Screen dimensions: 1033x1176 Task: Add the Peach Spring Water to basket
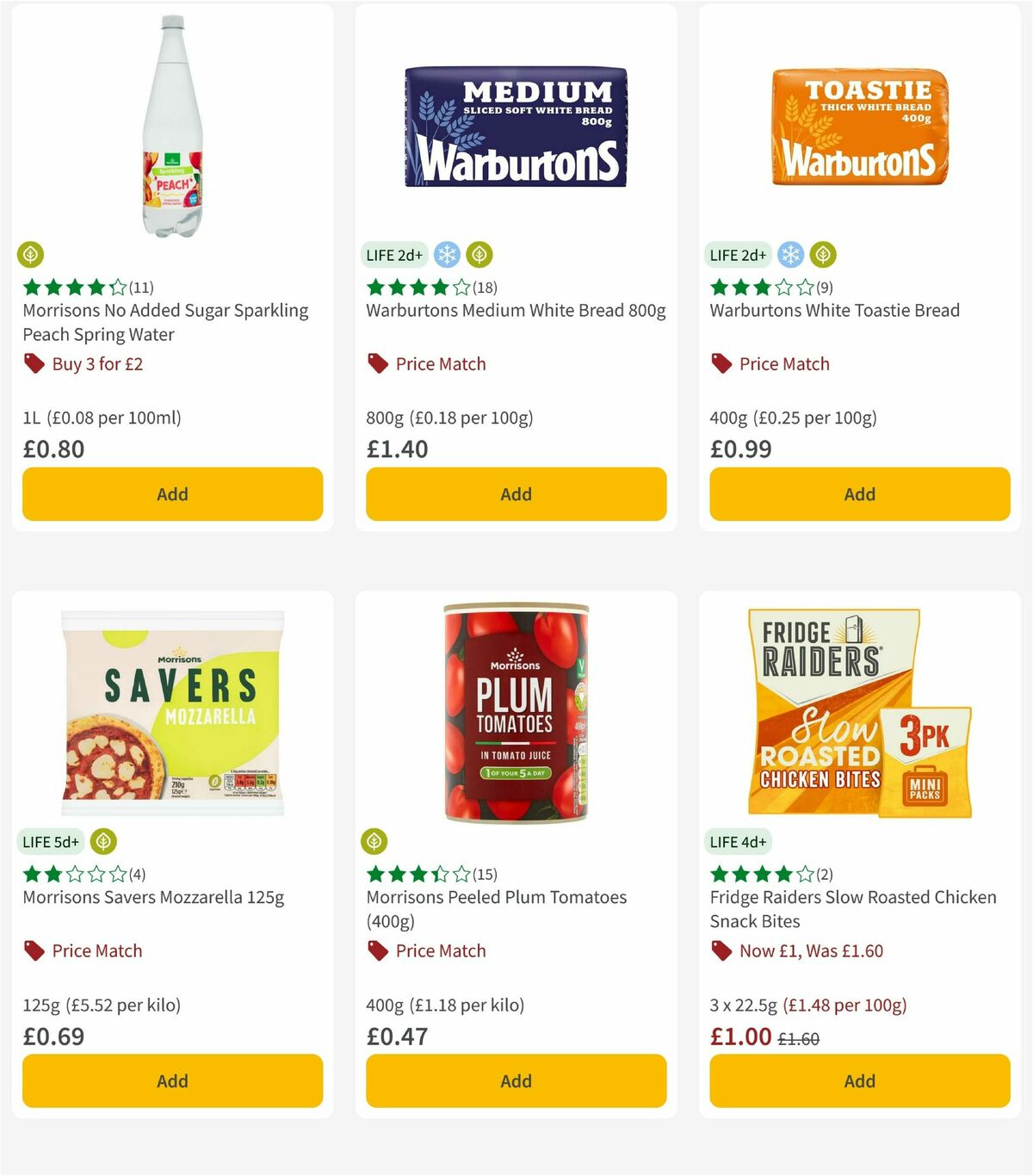tap(172, 494)
